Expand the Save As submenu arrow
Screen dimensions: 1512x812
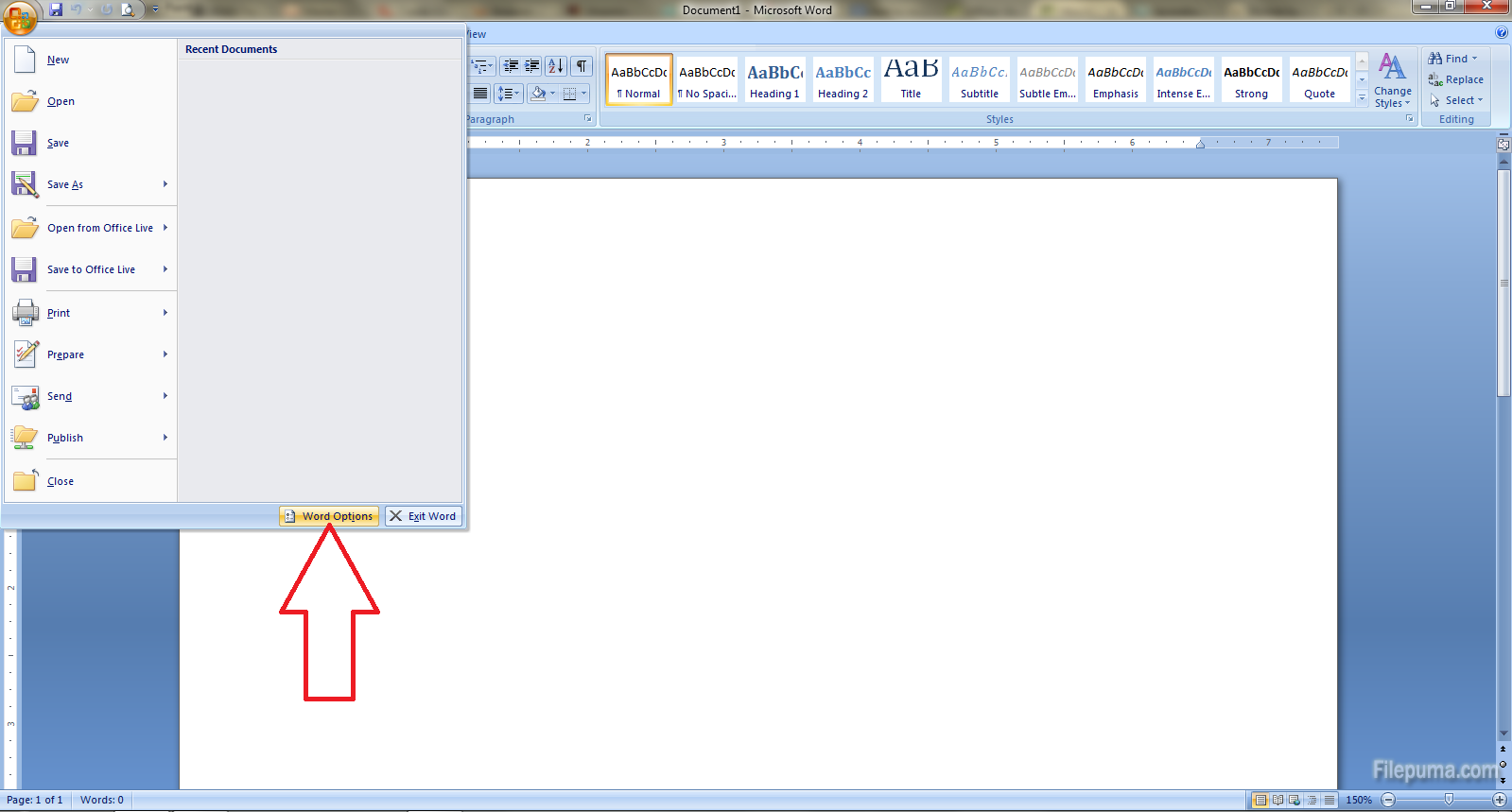point(165,184)
